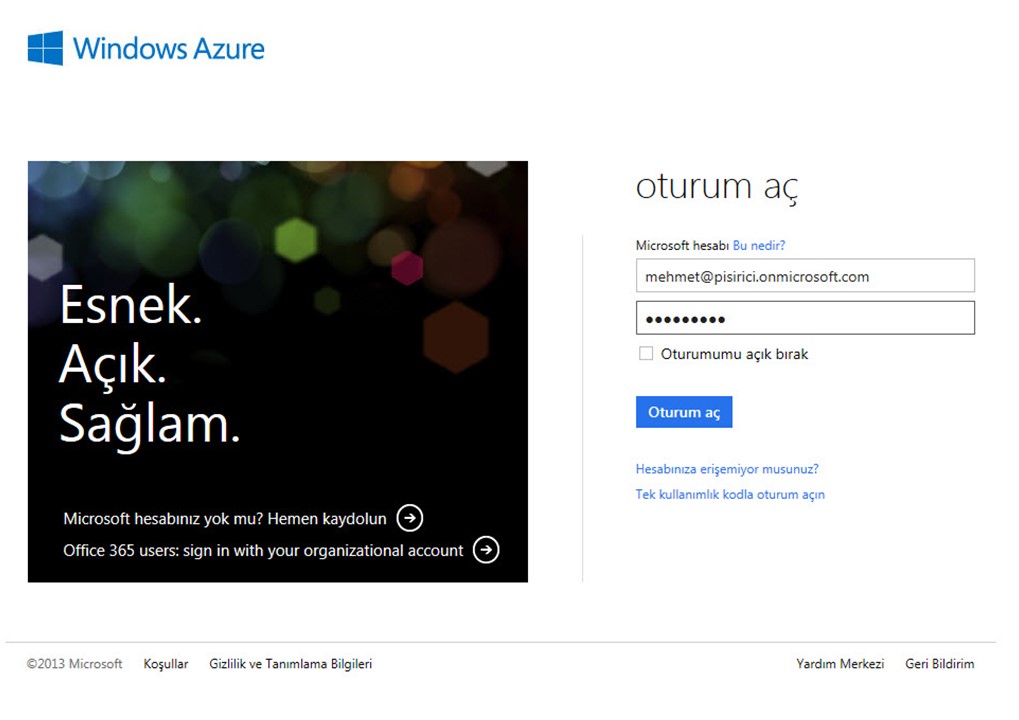Viewport: 1019px width, 720px height.
Task: Click arrow icon beside Hemen kaydolun
Action: (410, 518)
